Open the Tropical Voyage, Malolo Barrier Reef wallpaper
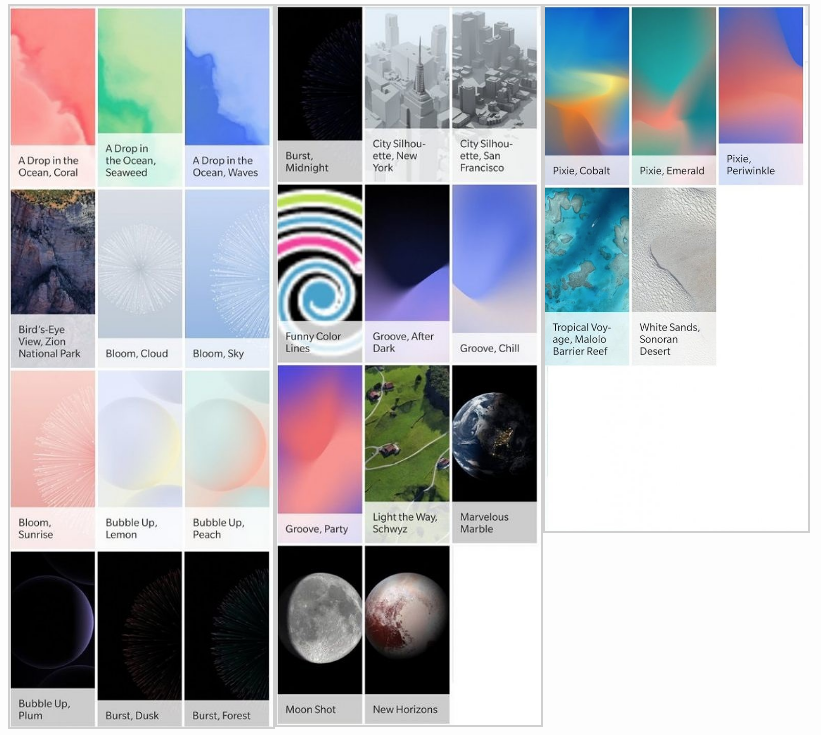 [x=587, y=276]
